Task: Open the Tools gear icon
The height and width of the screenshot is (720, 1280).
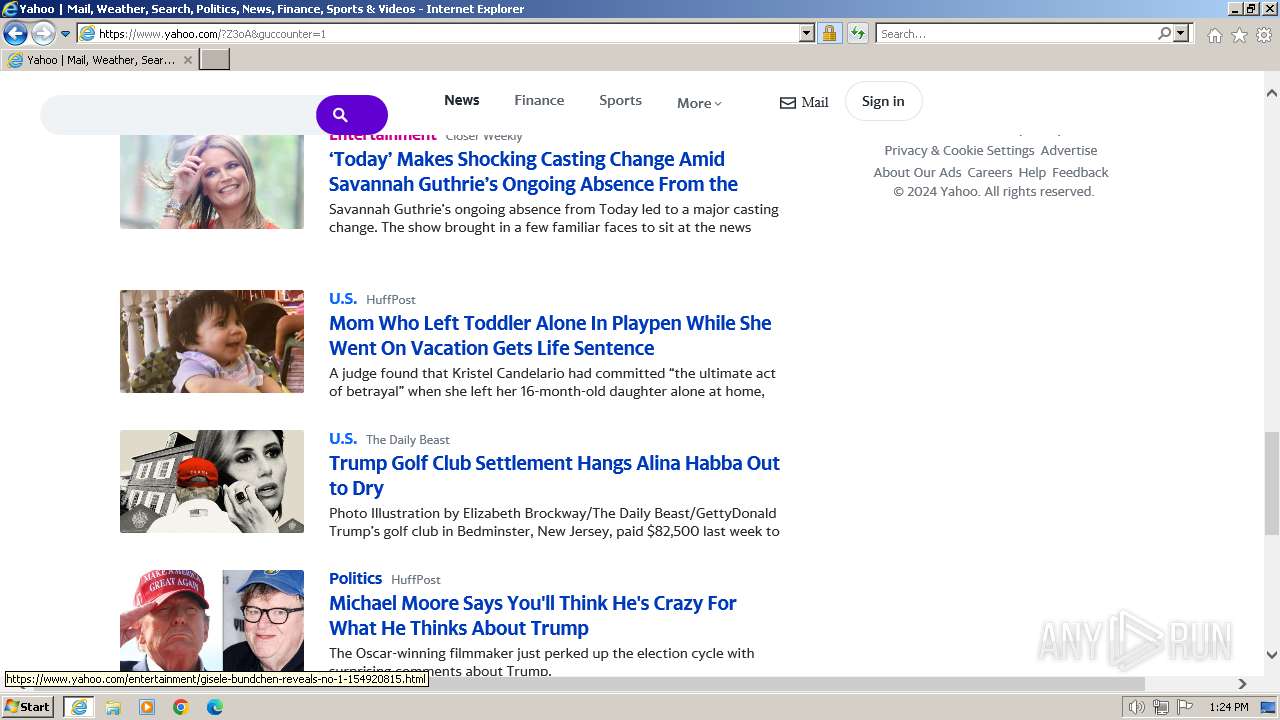Action: [x=1264, y=35]
